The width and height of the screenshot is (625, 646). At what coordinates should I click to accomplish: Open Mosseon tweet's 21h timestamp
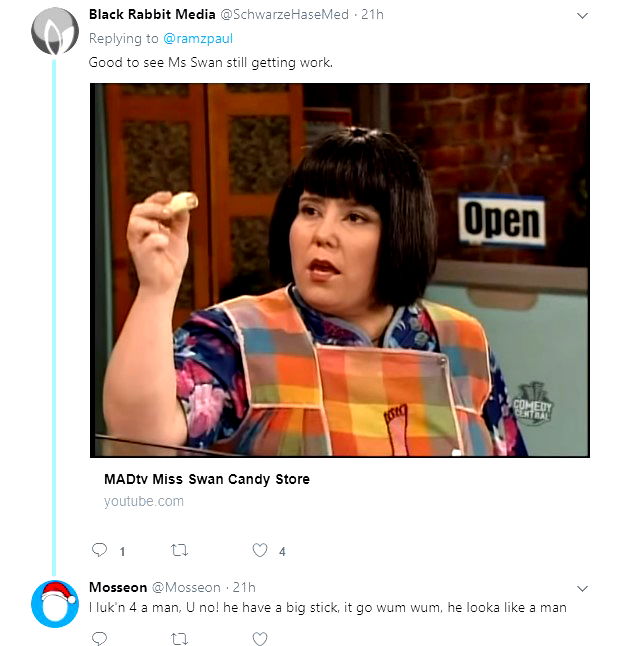coord(244,587)
